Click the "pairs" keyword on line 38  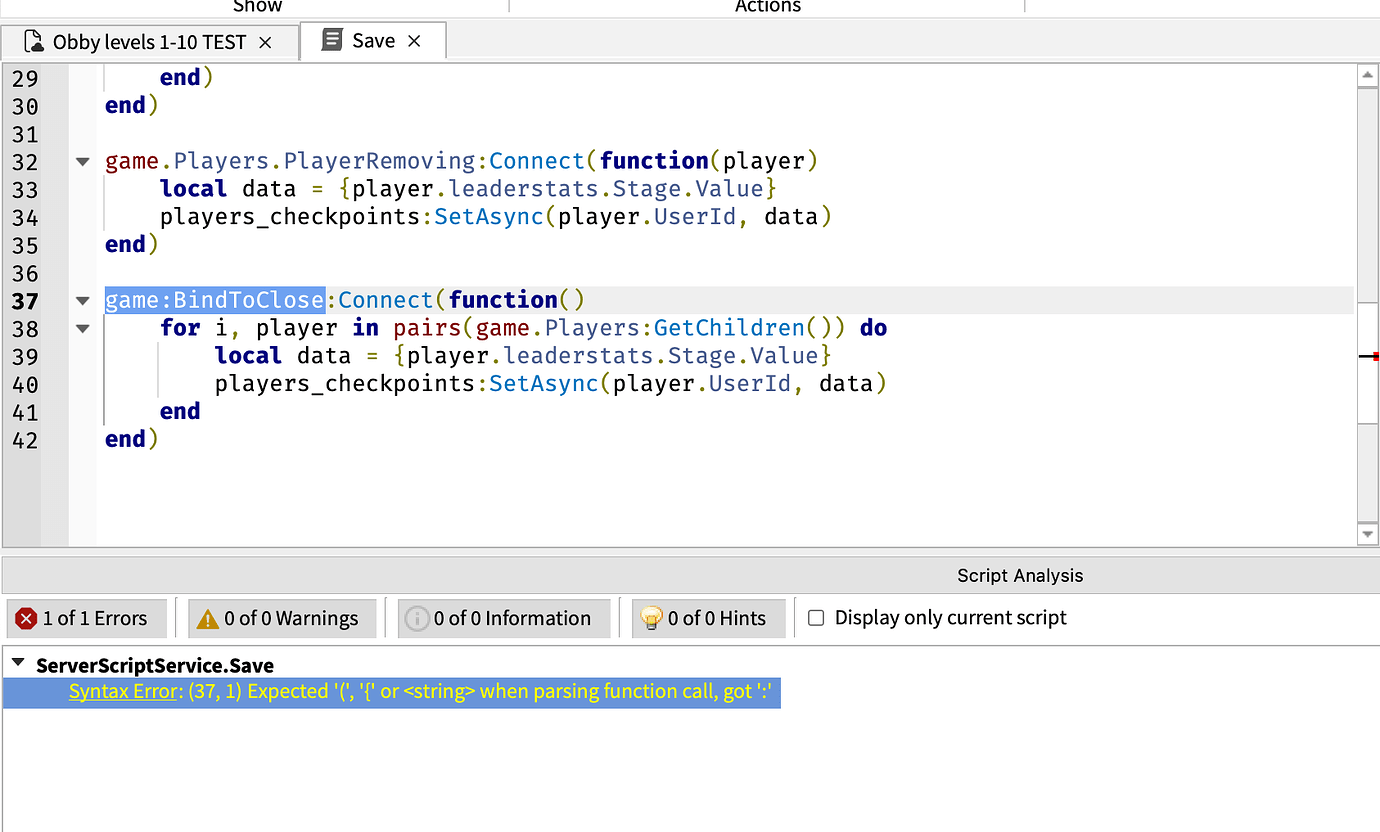(x=428, y=328)
